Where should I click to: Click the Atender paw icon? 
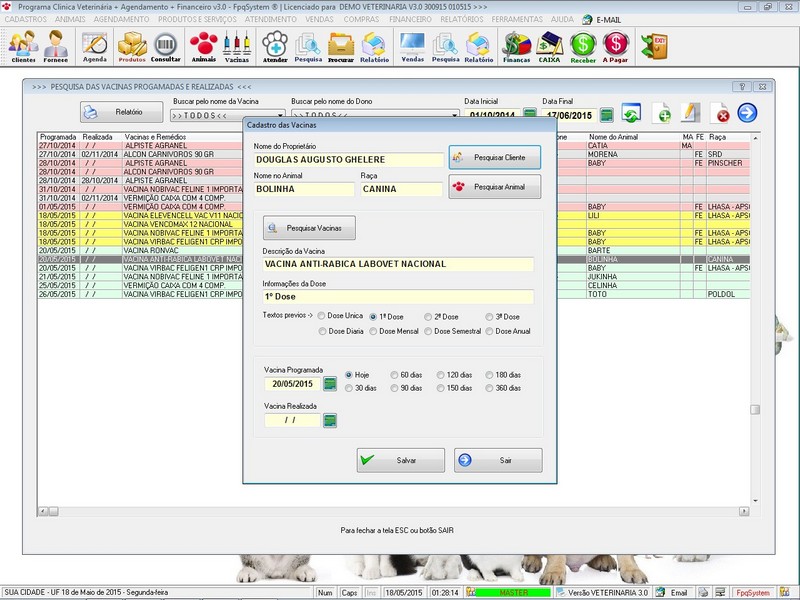click(x=275, y=46)
